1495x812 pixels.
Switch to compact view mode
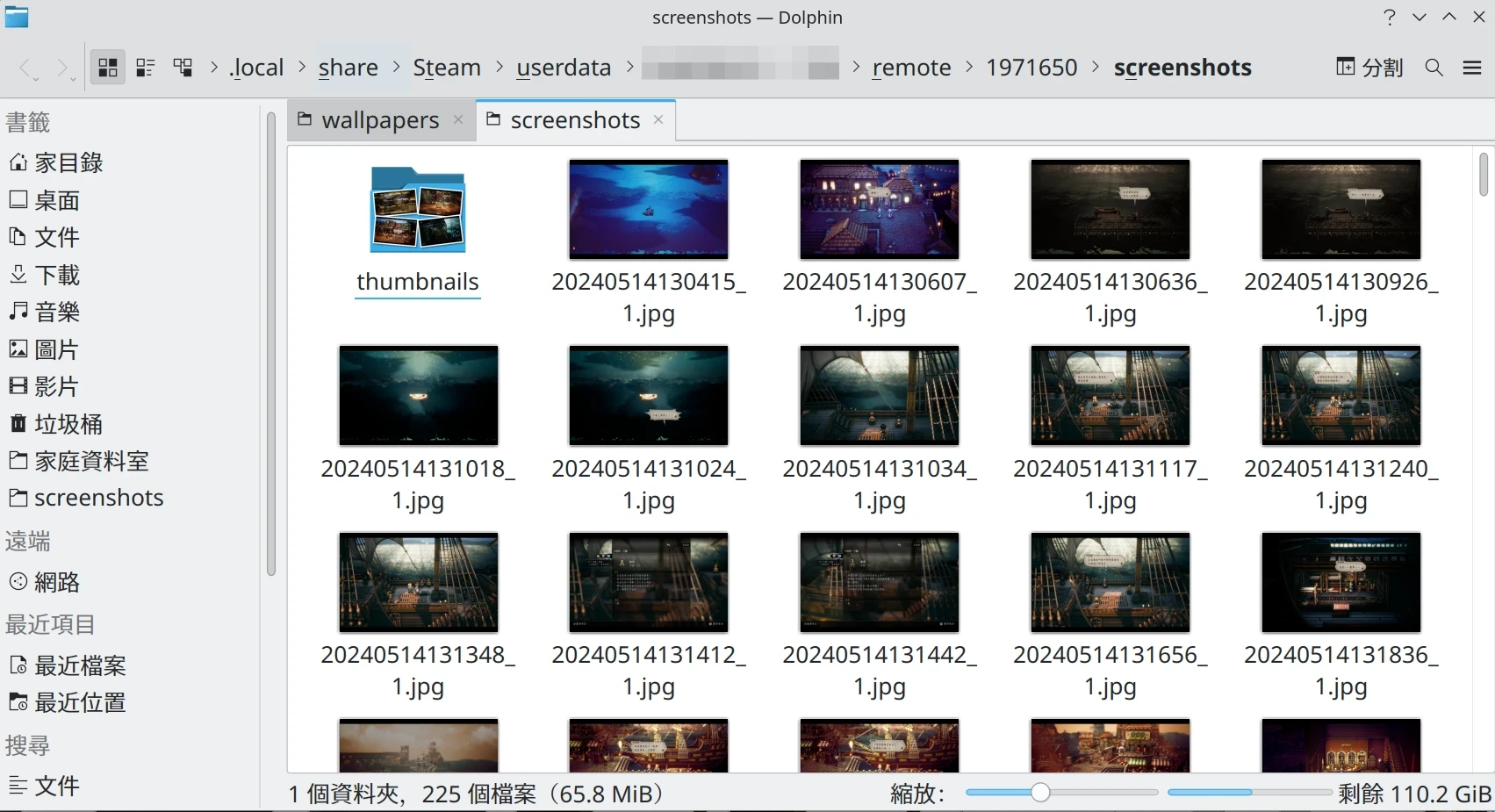point(146,68)
